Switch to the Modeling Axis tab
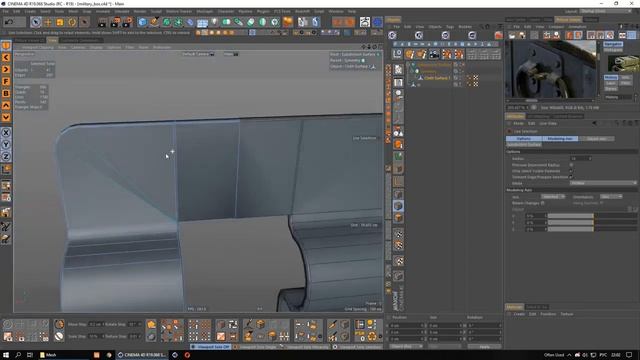640x360 pixels. (560, 139)
